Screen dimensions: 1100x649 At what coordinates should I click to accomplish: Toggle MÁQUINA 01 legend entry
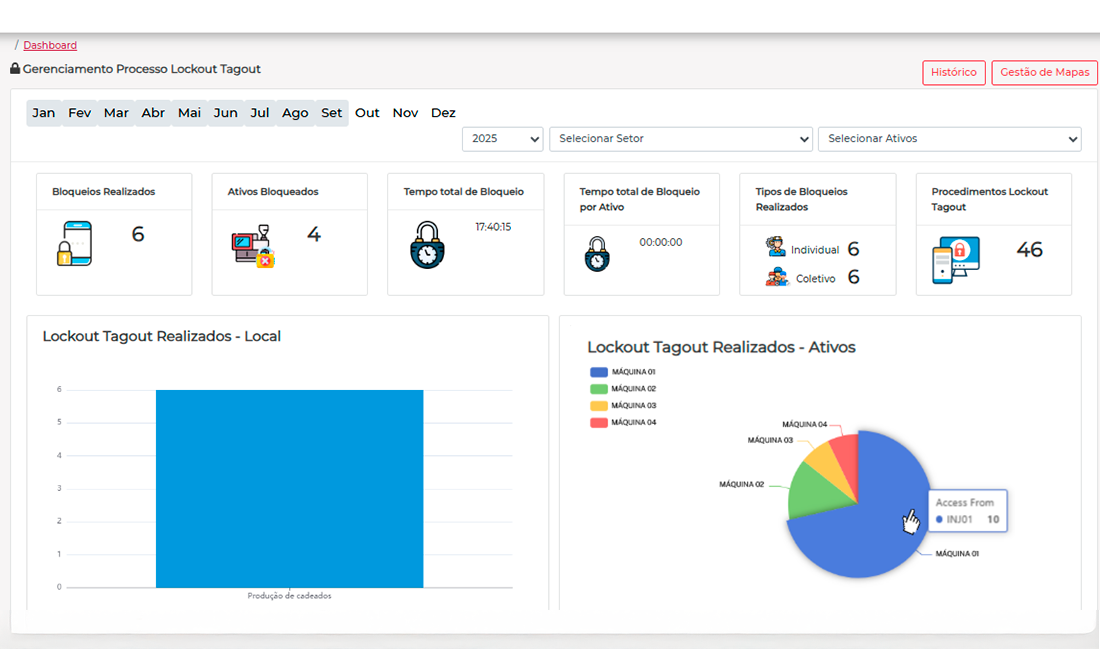(x=622, y=372)
